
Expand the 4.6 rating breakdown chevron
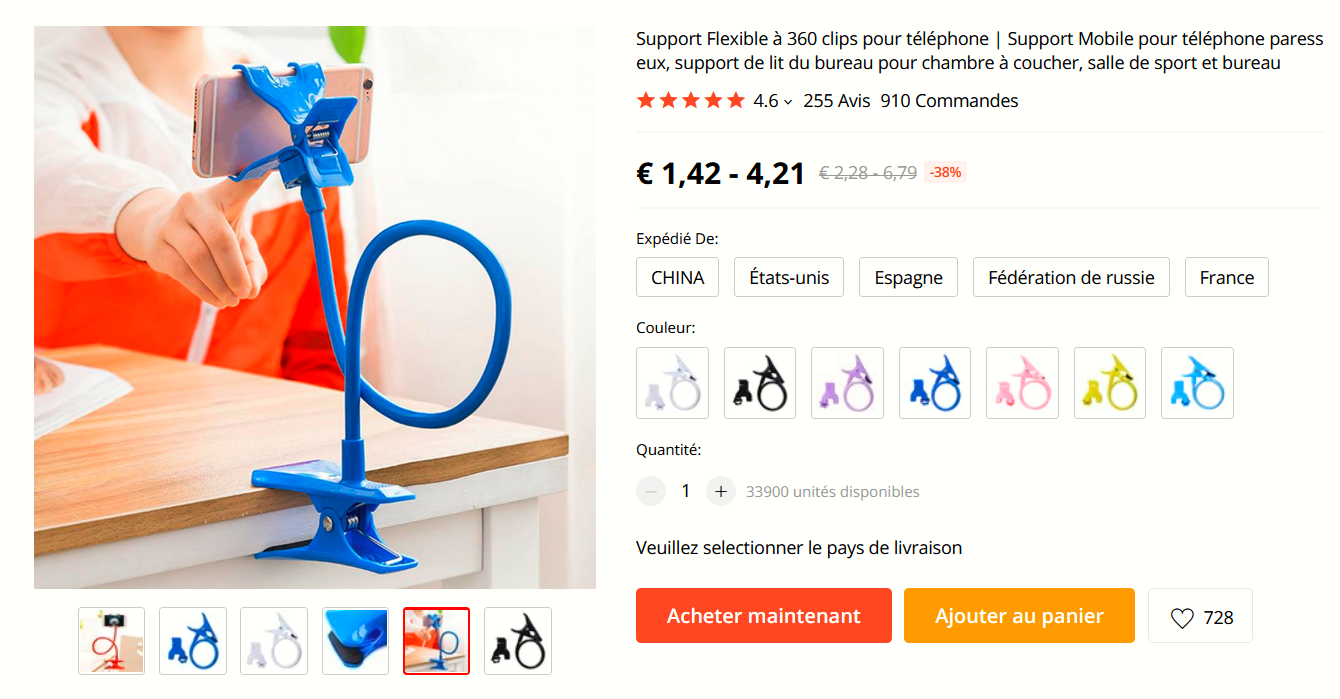788,102
